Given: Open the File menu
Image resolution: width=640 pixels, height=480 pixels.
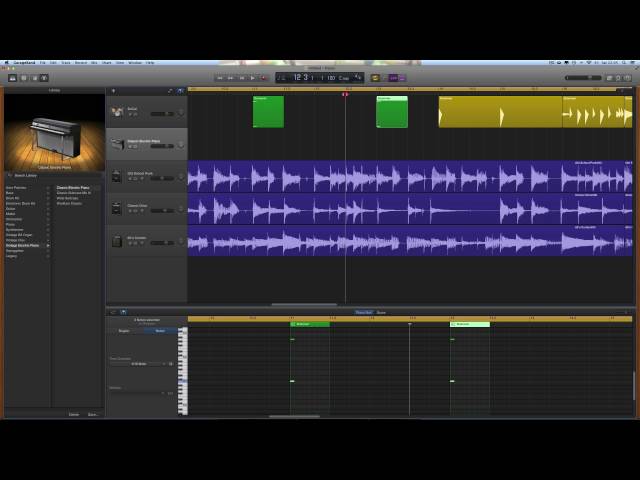Looking at the screenshot, I should pyautogui.click(x=42, y=63).
